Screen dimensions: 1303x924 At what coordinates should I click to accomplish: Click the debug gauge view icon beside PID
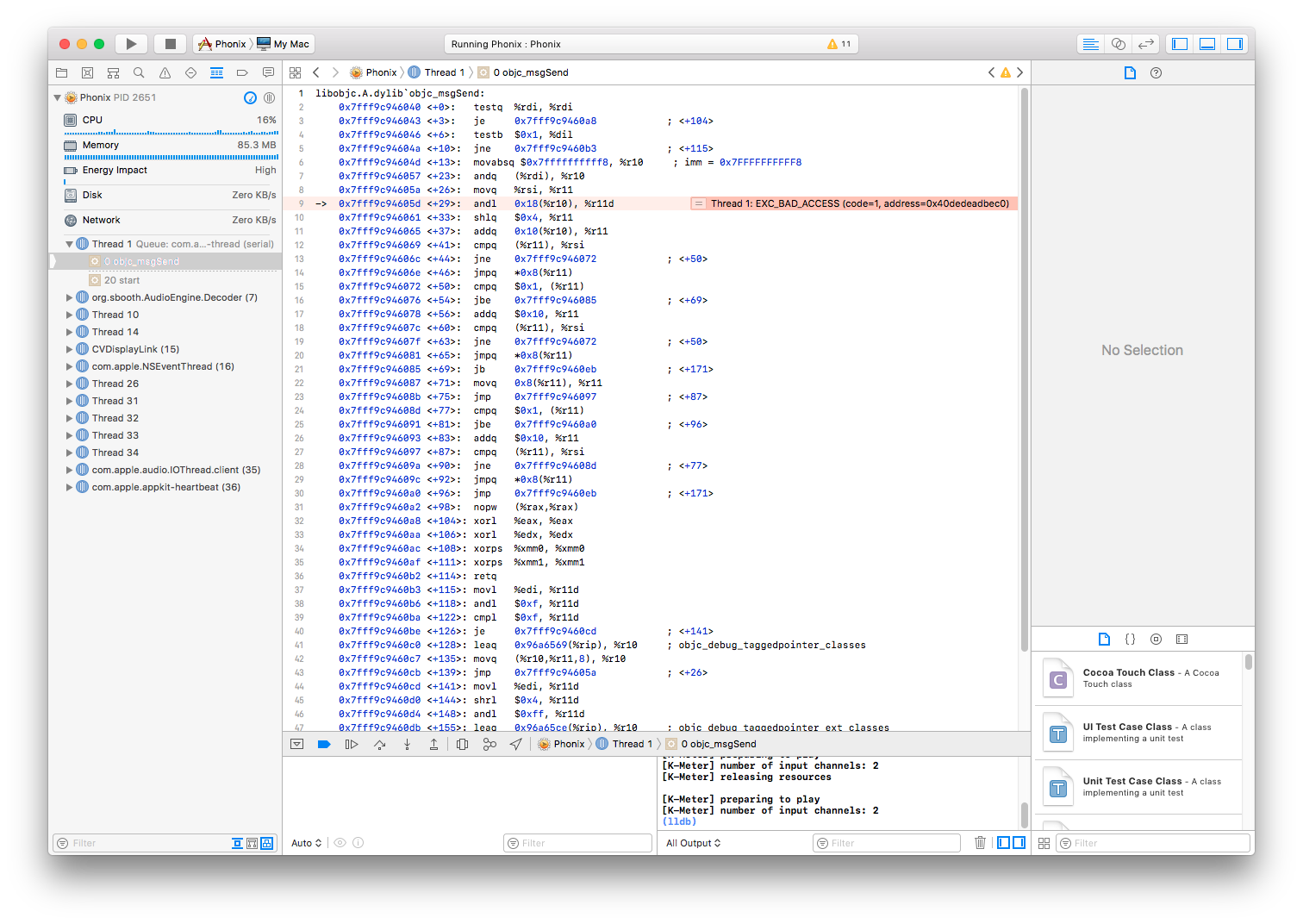click(250, 97)
